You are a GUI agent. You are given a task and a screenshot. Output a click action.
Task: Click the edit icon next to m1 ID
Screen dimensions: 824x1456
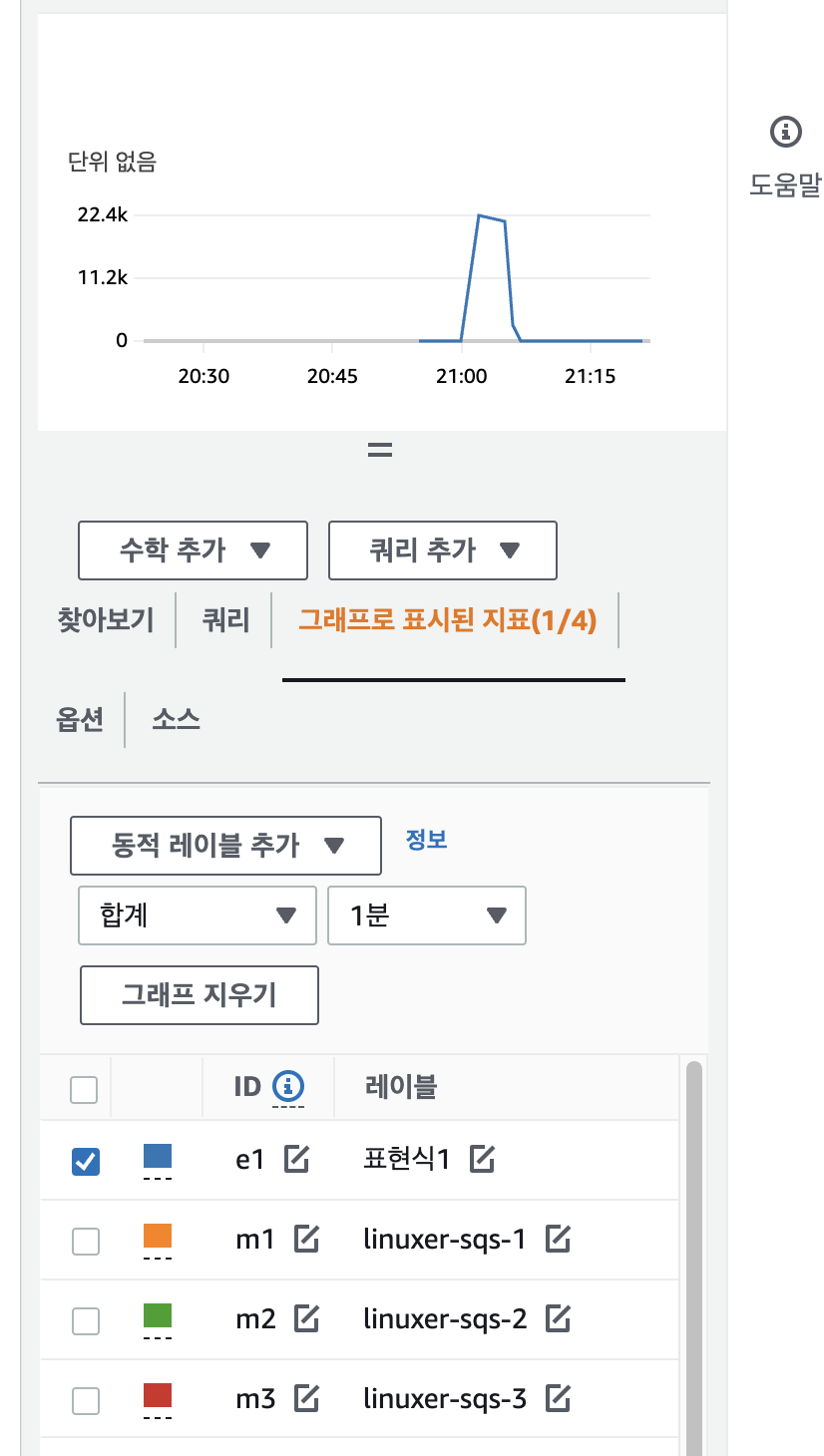[x=306, y=1240]
